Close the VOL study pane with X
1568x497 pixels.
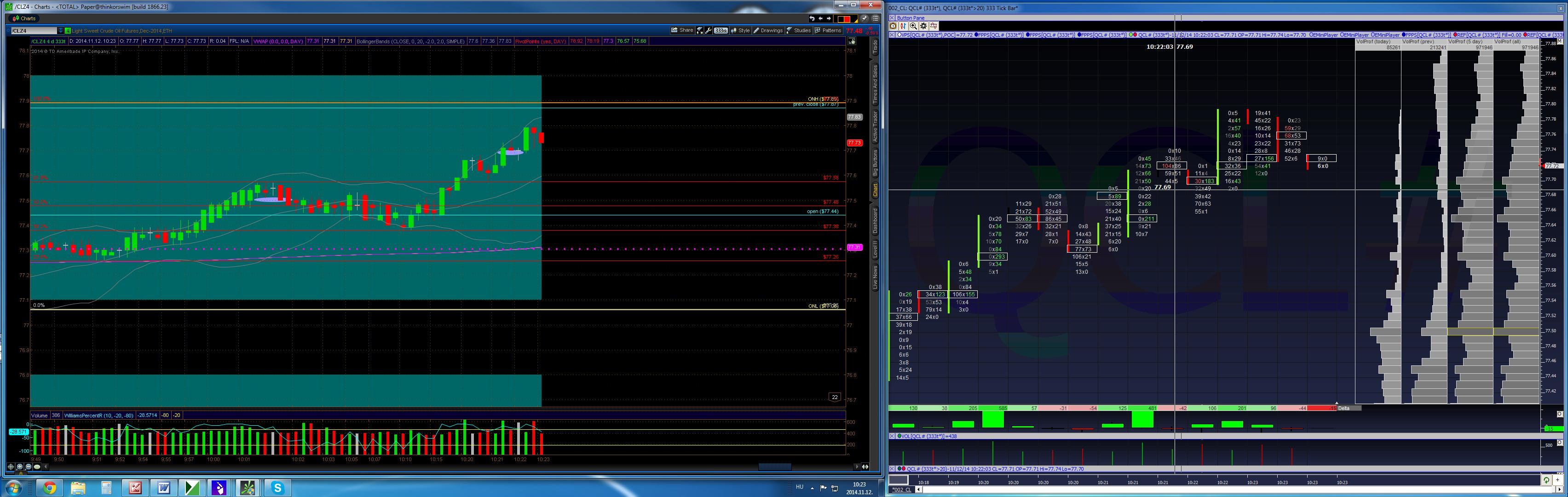(892, 436)
